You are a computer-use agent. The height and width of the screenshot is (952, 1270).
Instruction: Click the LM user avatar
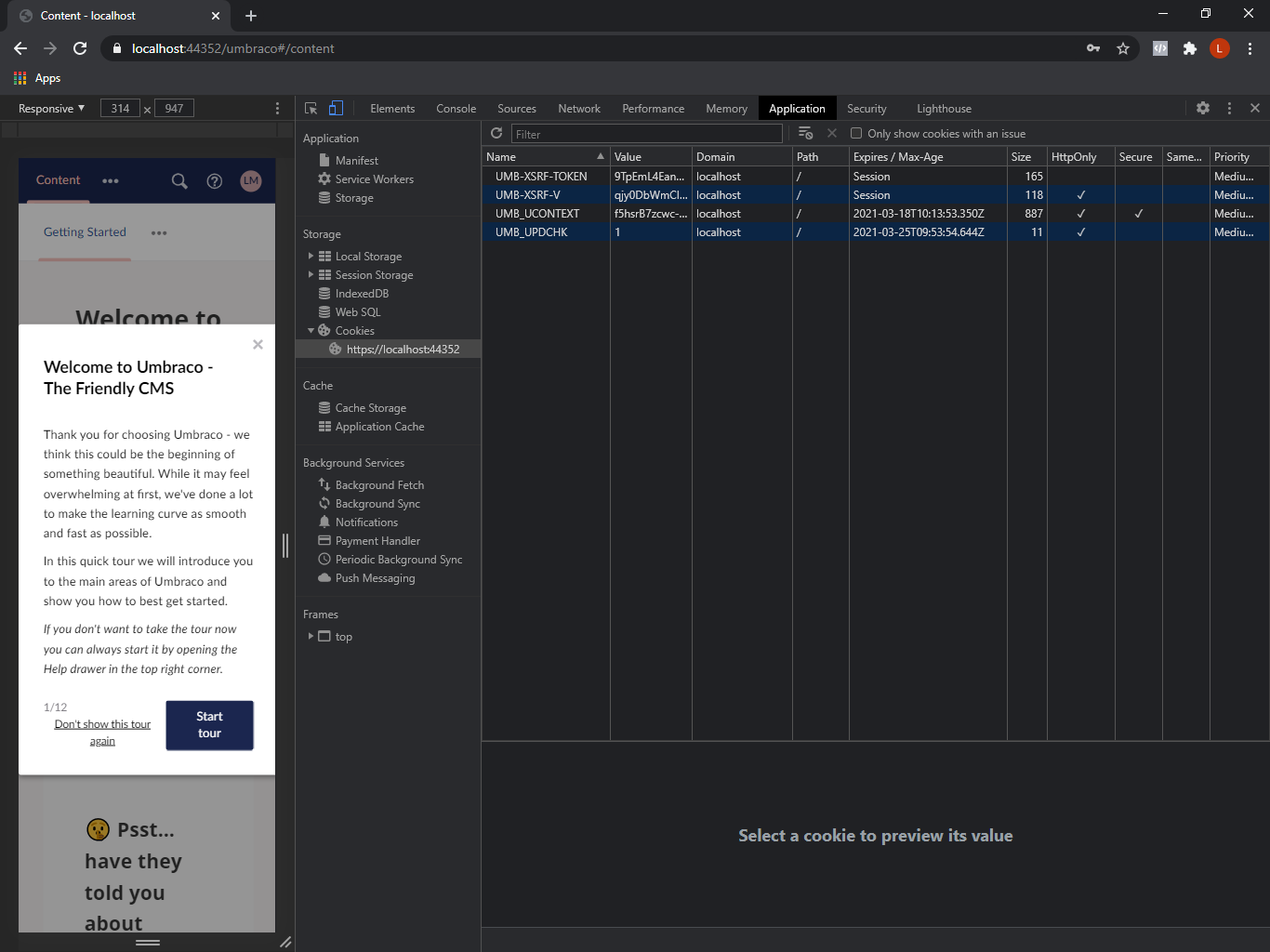coord(251,181)
